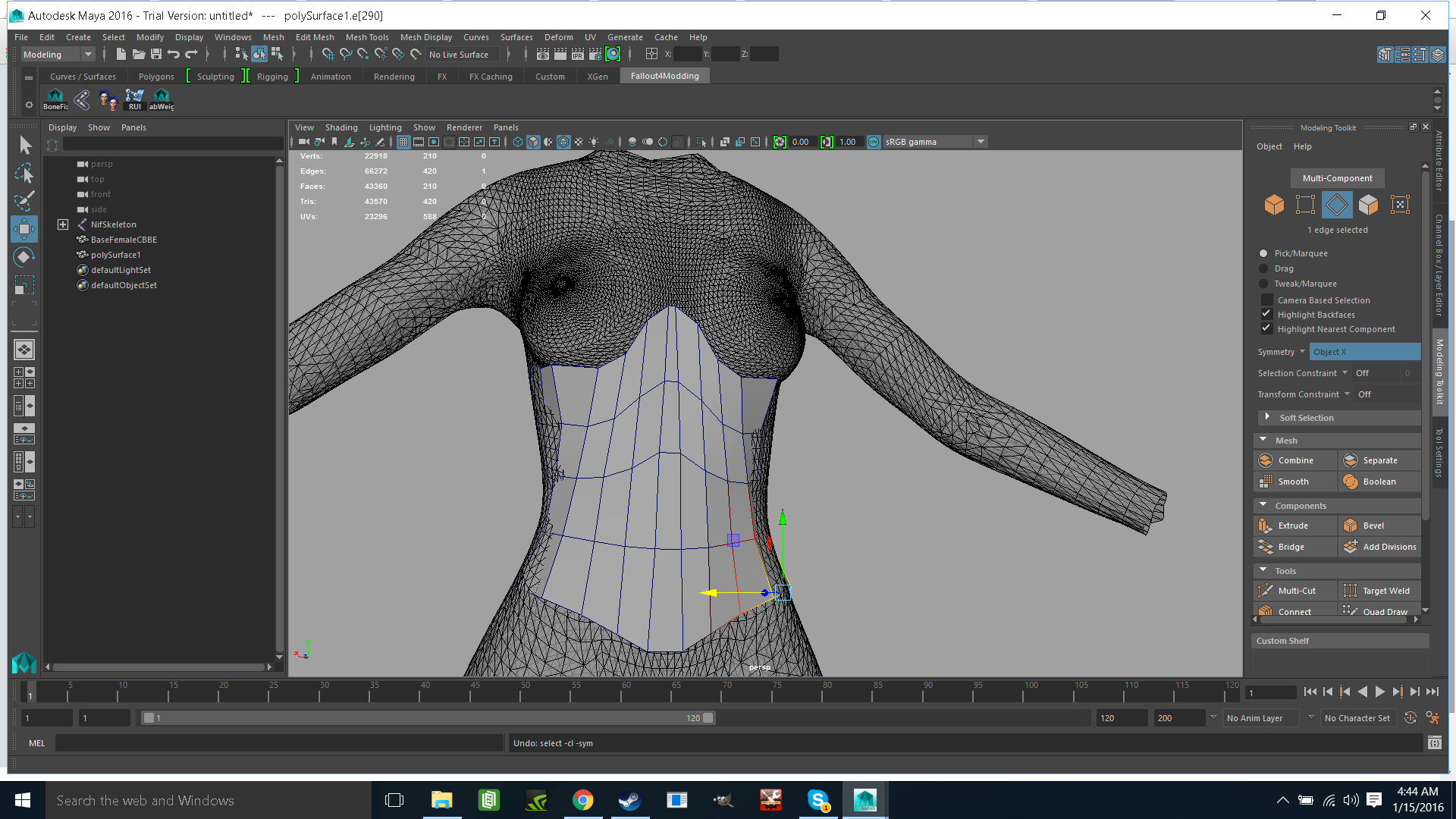This screenshot has height=819, width=1456.
Task: Open the Mesh Tools menu
Action: [x=367, y=36]
